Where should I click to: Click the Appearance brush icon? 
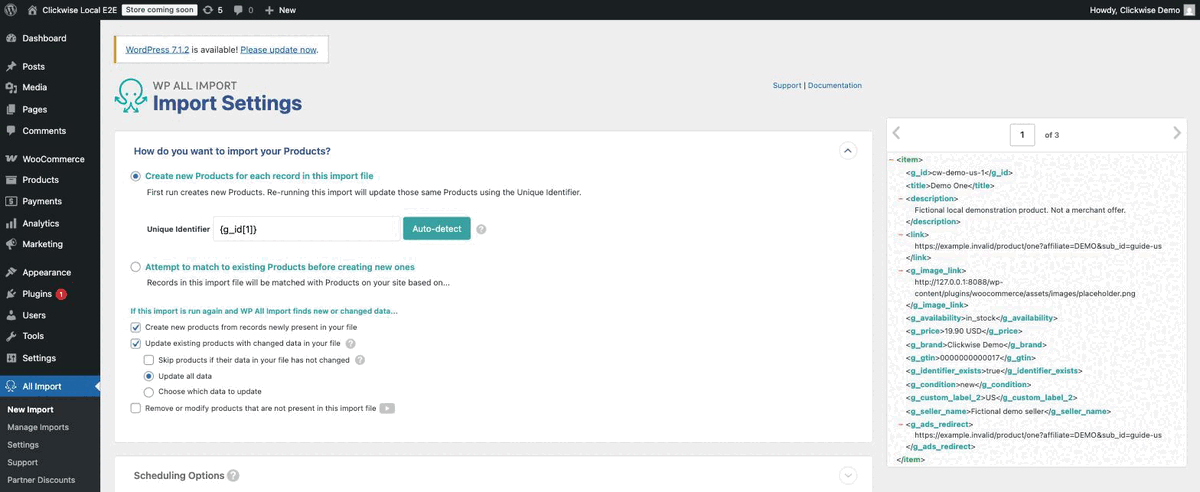[x=11, y=272]
